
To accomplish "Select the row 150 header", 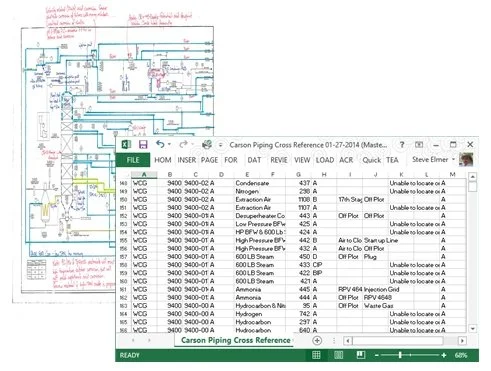I will (x=123, y=199).
